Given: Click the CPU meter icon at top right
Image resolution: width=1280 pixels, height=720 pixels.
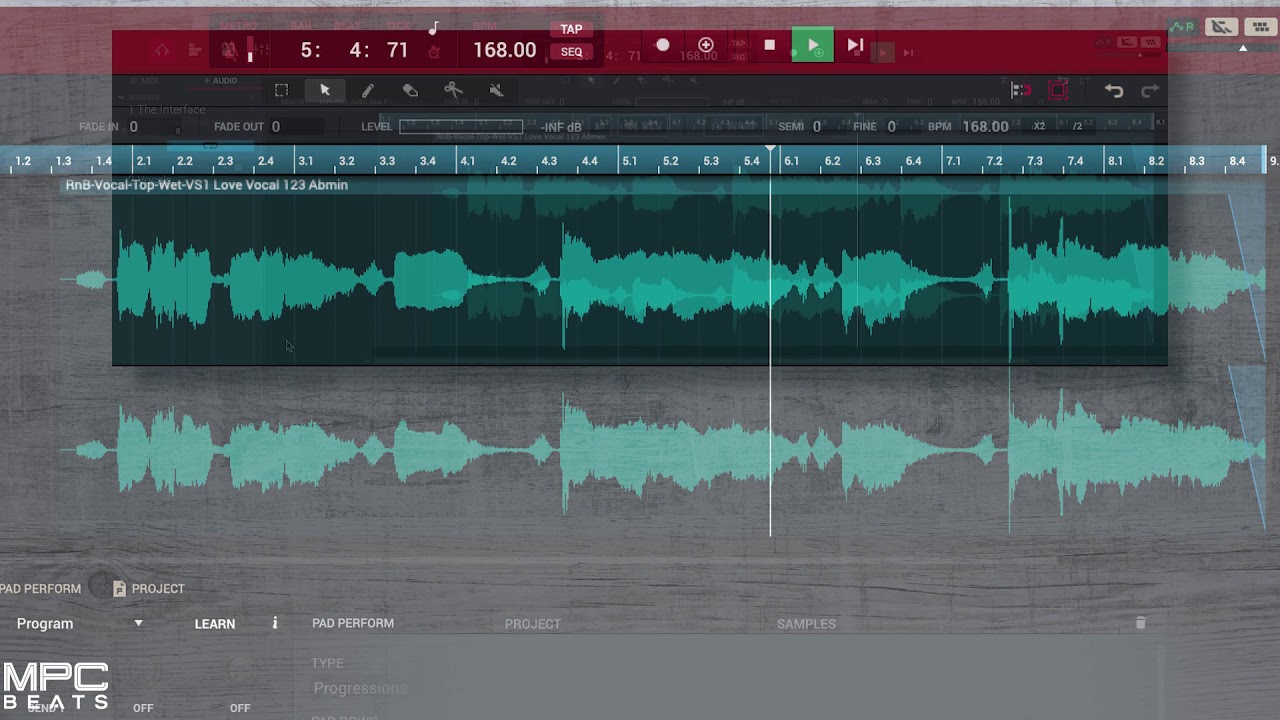Looking at the screenshot, I should tap(1181, 27).
